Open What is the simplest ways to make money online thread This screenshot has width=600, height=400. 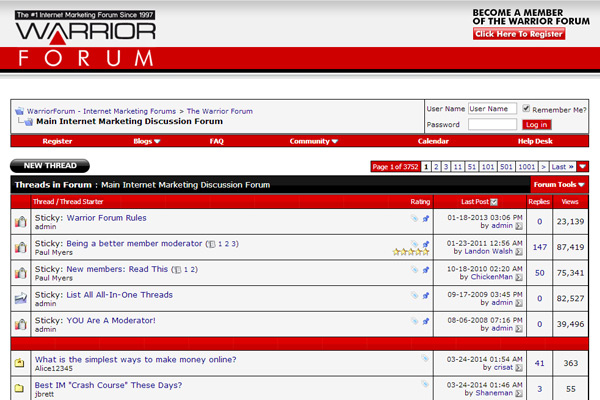coord(135,359)
